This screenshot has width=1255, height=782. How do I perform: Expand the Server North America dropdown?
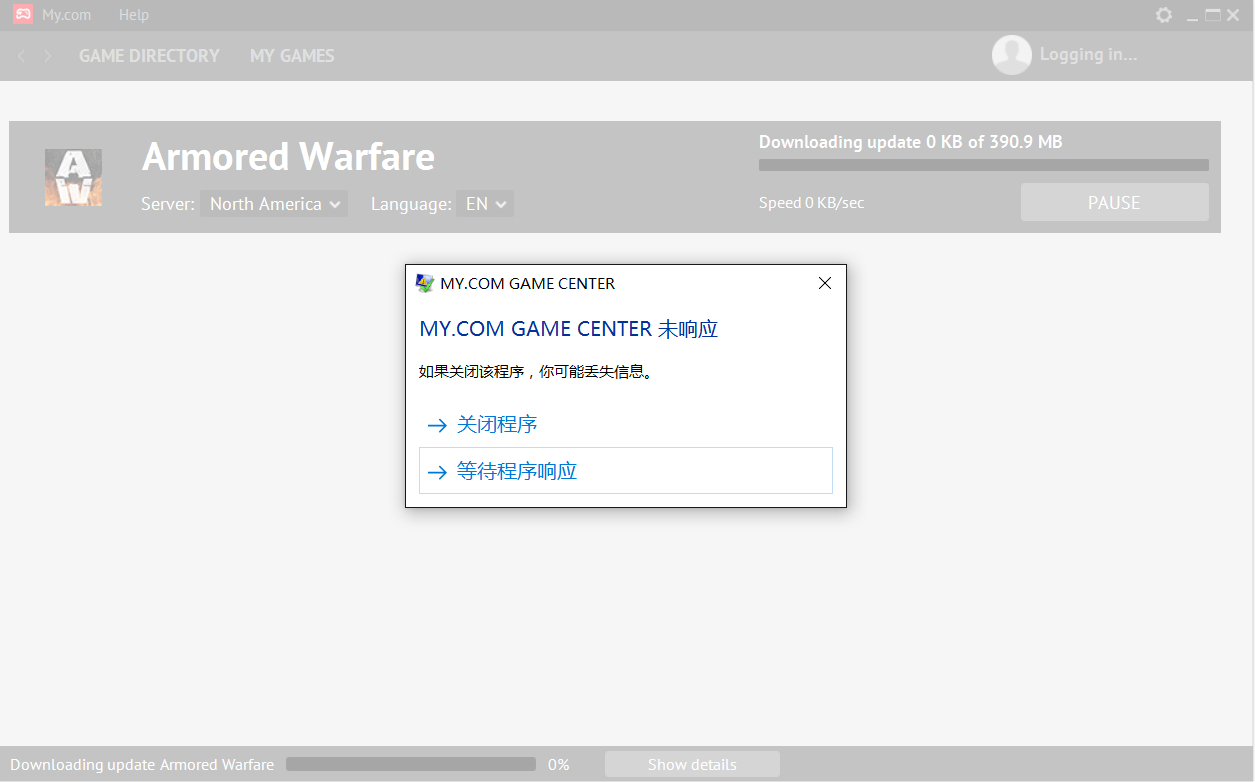pyautogui.click(x=274, y=204)
